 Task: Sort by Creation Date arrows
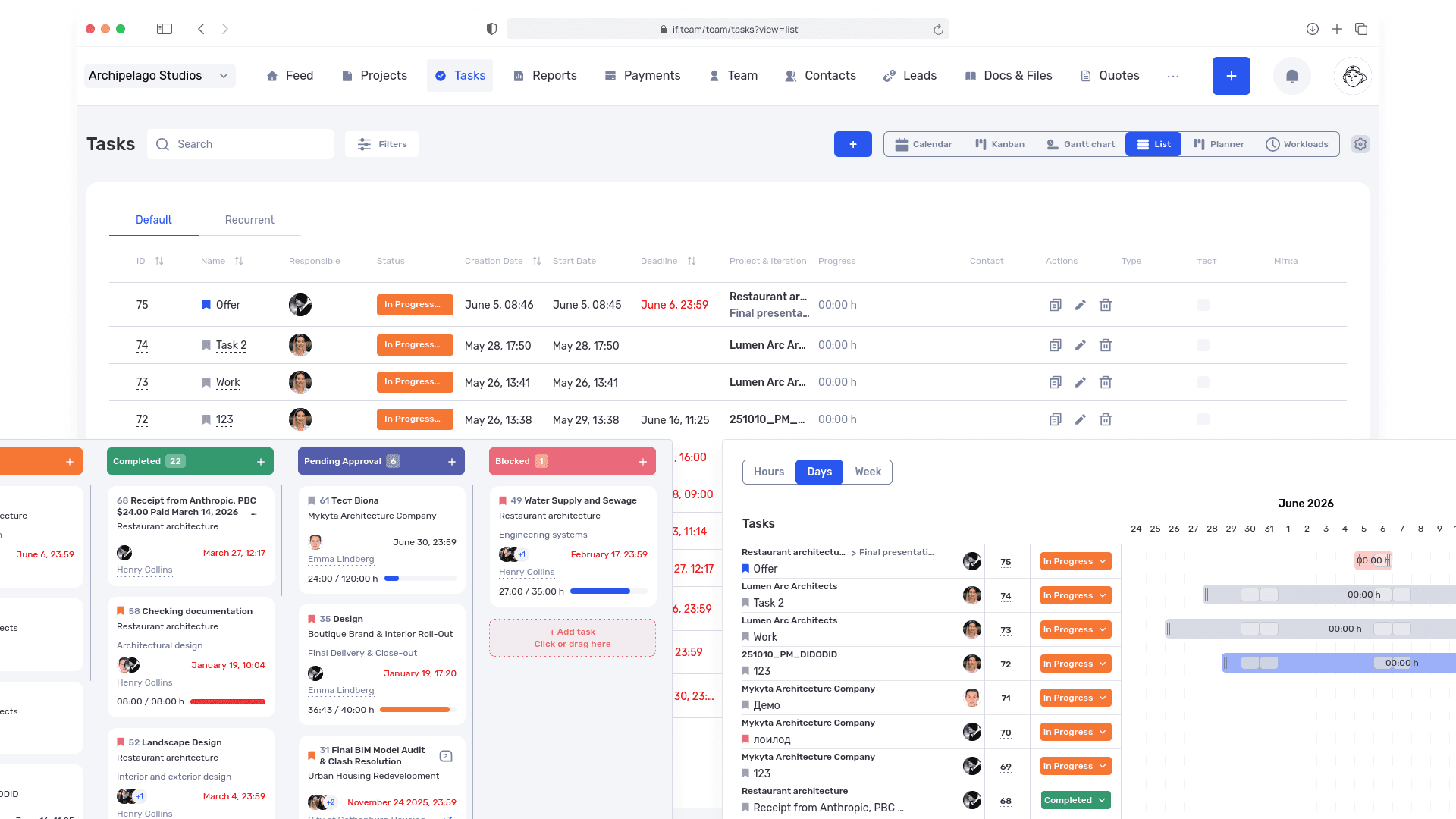pyautogui.click(x=537, y=261)
